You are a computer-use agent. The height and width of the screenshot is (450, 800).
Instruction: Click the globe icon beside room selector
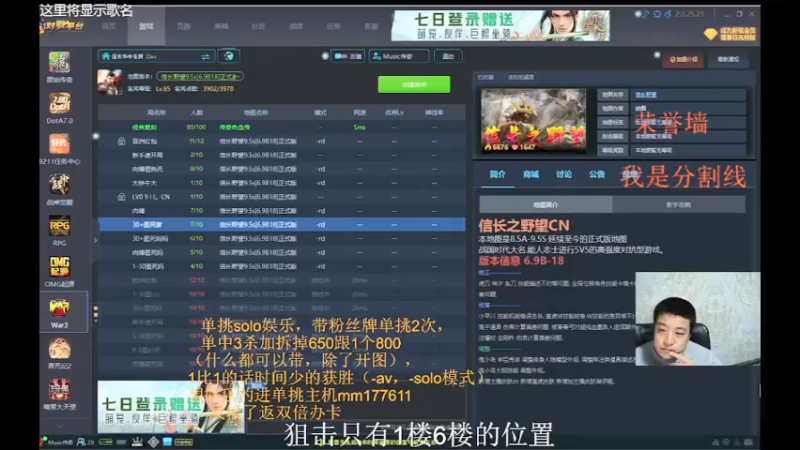click(229, 56)
